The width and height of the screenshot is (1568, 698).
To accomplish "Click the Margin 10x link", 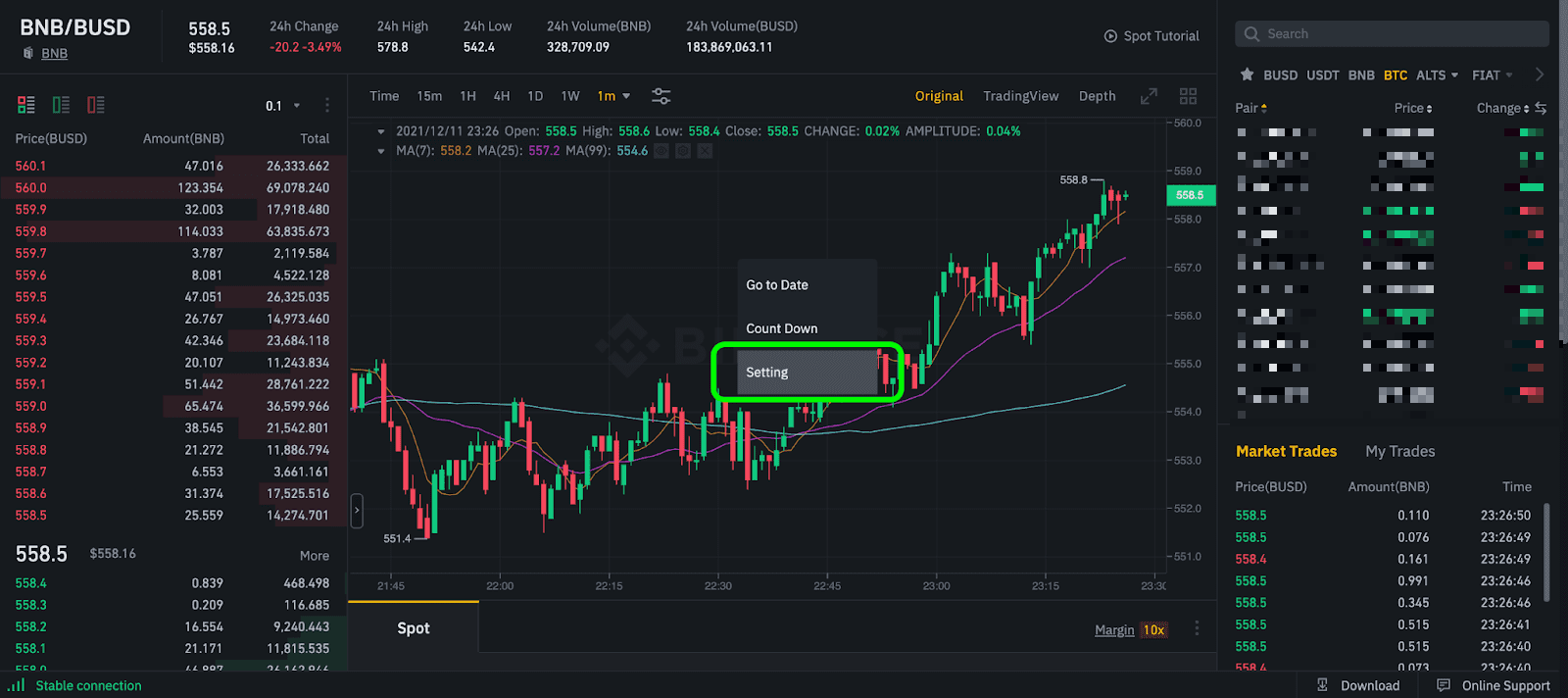I will click(x=1130, y=630).
